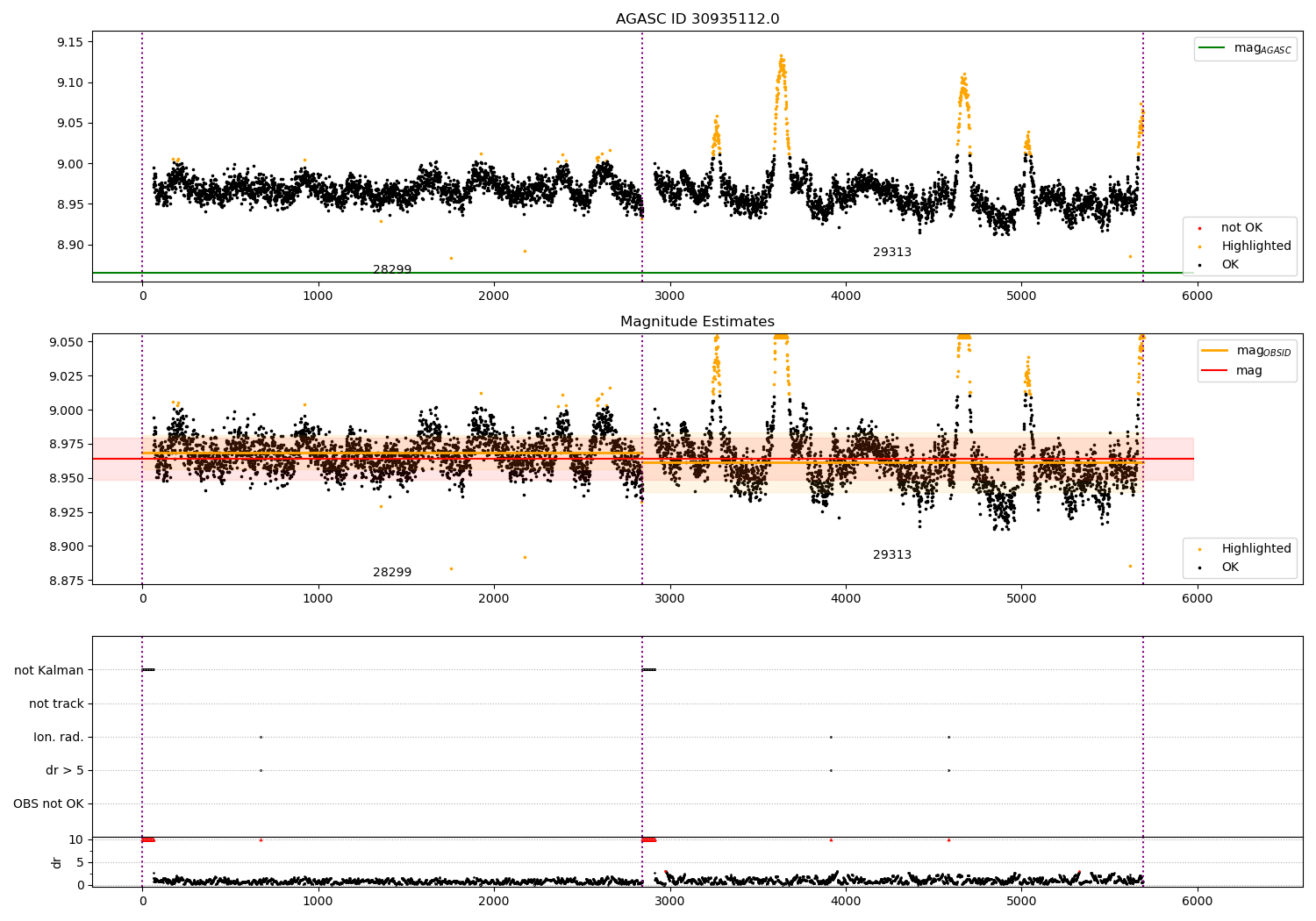The height and width of the screenshot is (921, 1316).
Task: Click OBSID label 28299 in the Magnitude Estimates plot
Action: pyautogui.click(x=392, y=573)
